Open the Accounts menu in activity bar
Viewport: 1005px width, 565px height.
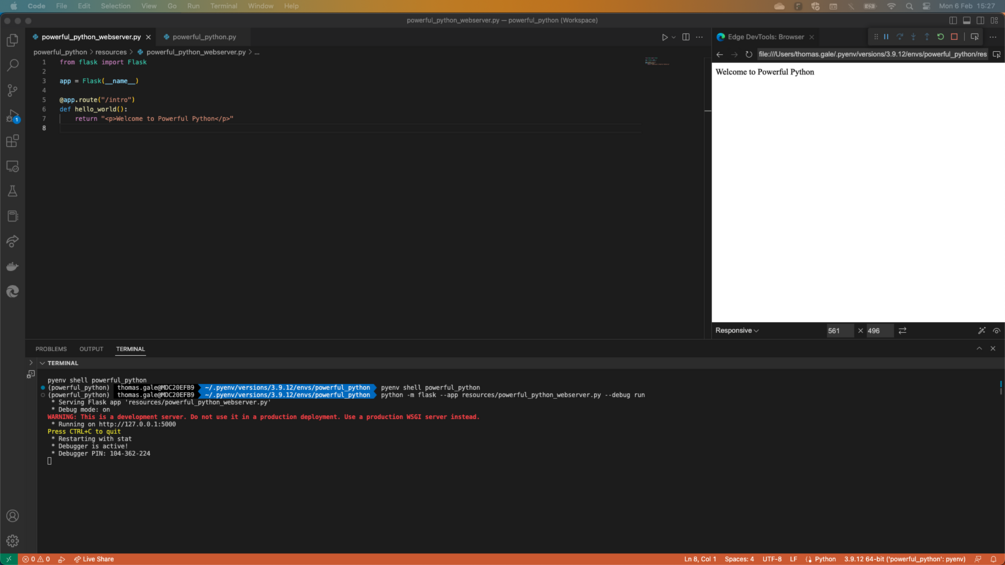pyautogui.click(x=12, y=516)
